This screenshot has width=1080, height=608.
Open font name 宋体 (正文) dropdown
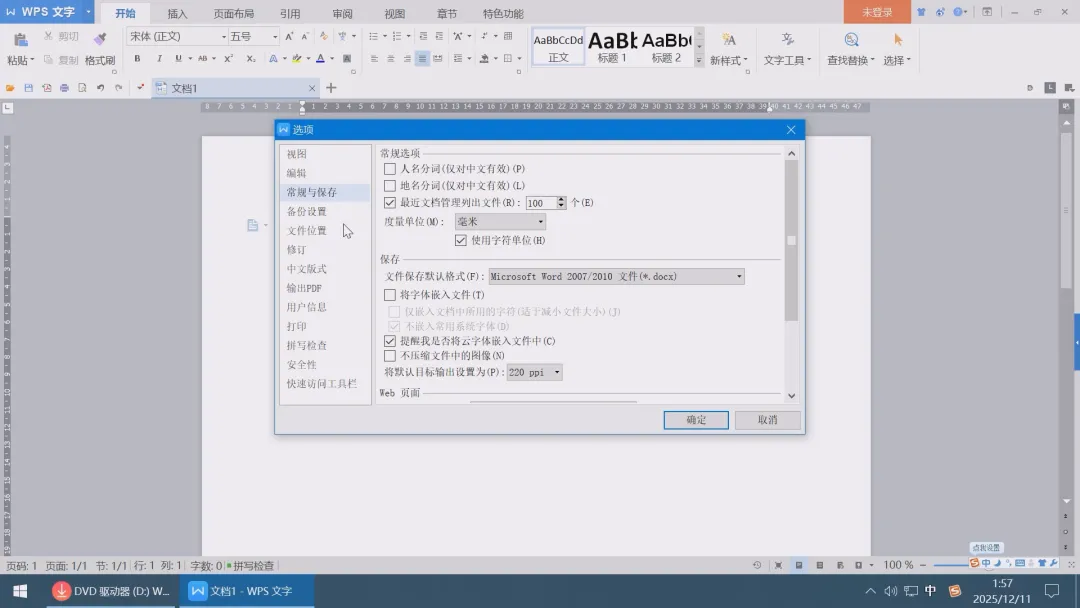[224, 36]
